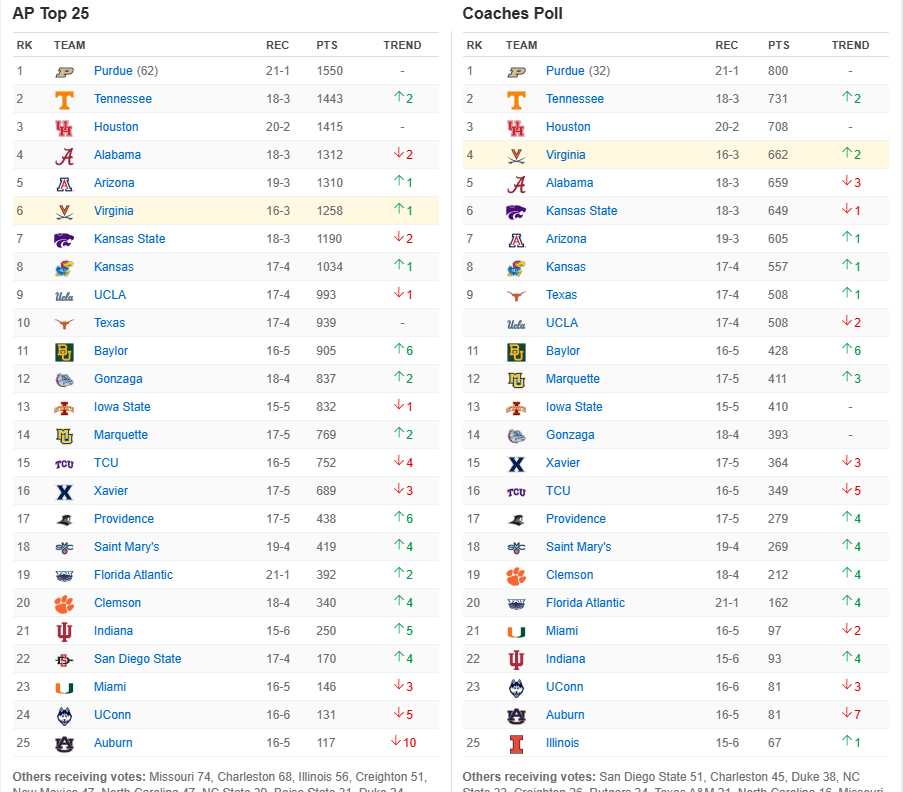The width and height of the screenshot is (903, 792).
Task: Open Gonzaga link in AP Top 25
Action: click(x=118, y=378)
